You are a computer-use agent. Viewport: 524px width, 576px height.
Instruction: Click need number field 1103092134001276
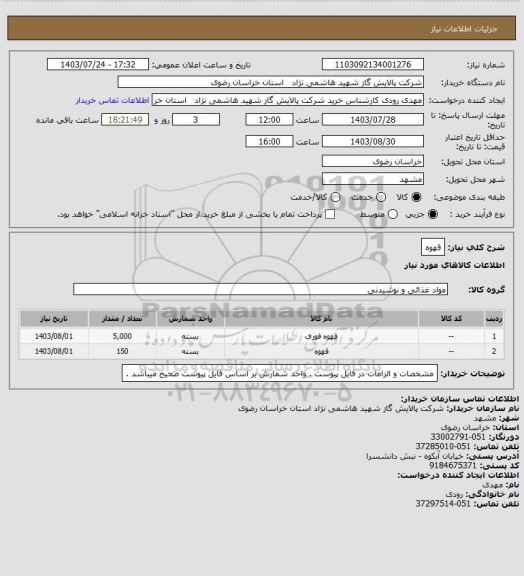point(373,64)
